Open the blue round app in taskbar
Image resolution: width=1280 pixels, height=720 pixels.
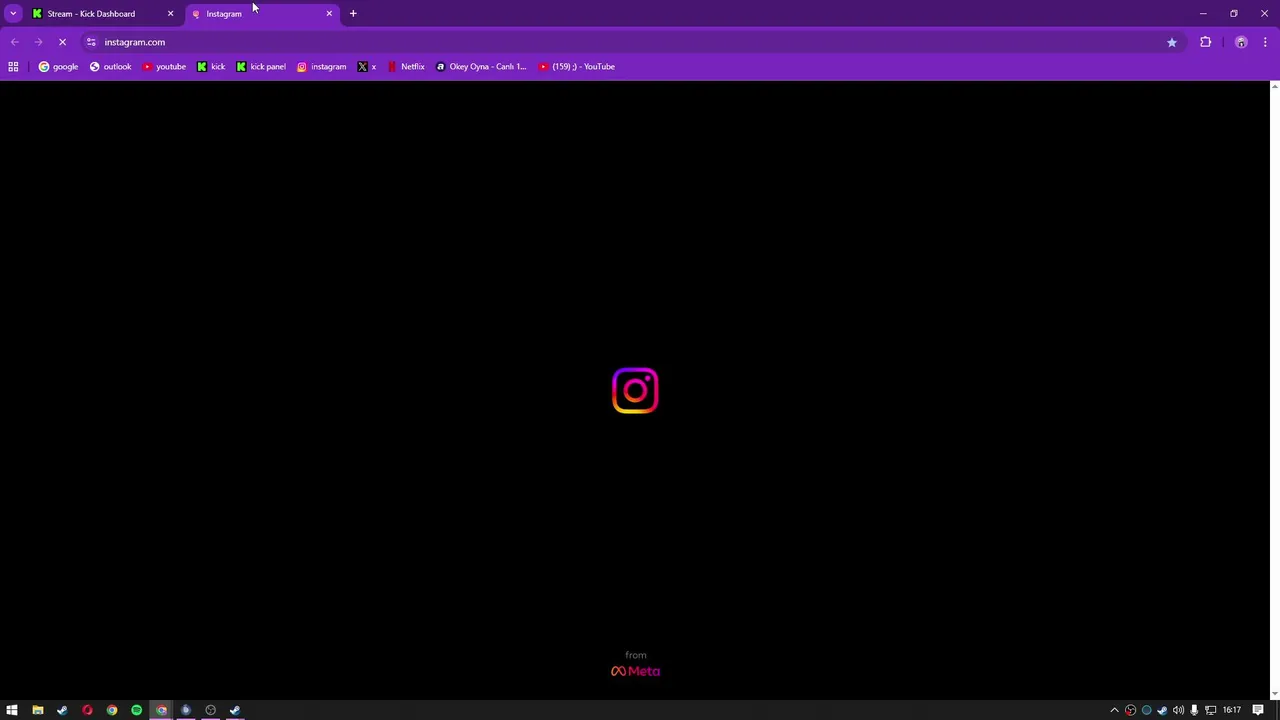coord(186,710)
